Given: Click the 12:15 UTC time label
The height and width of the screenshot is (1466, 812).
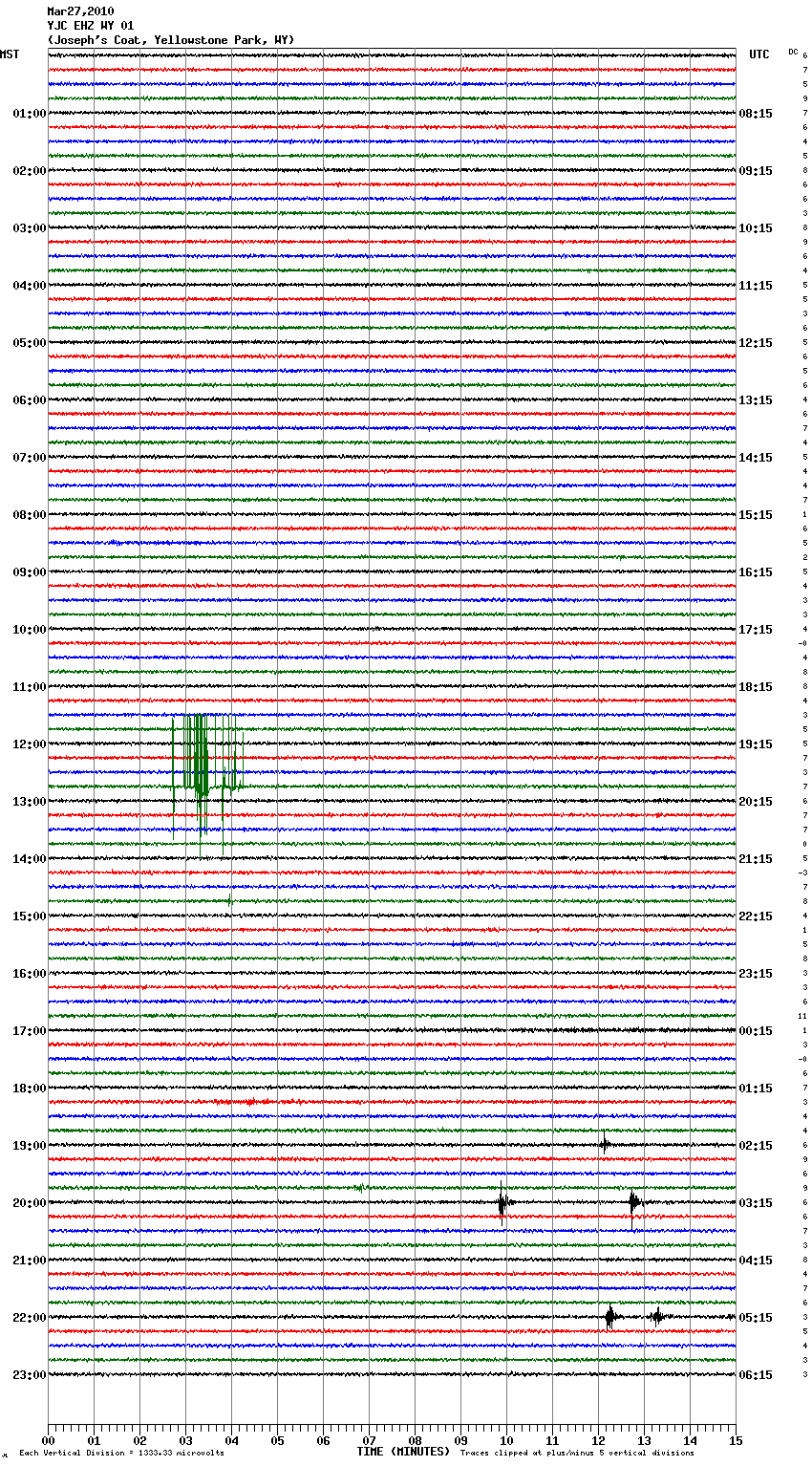Looking at the screenshot, I should tap(756, 343).
